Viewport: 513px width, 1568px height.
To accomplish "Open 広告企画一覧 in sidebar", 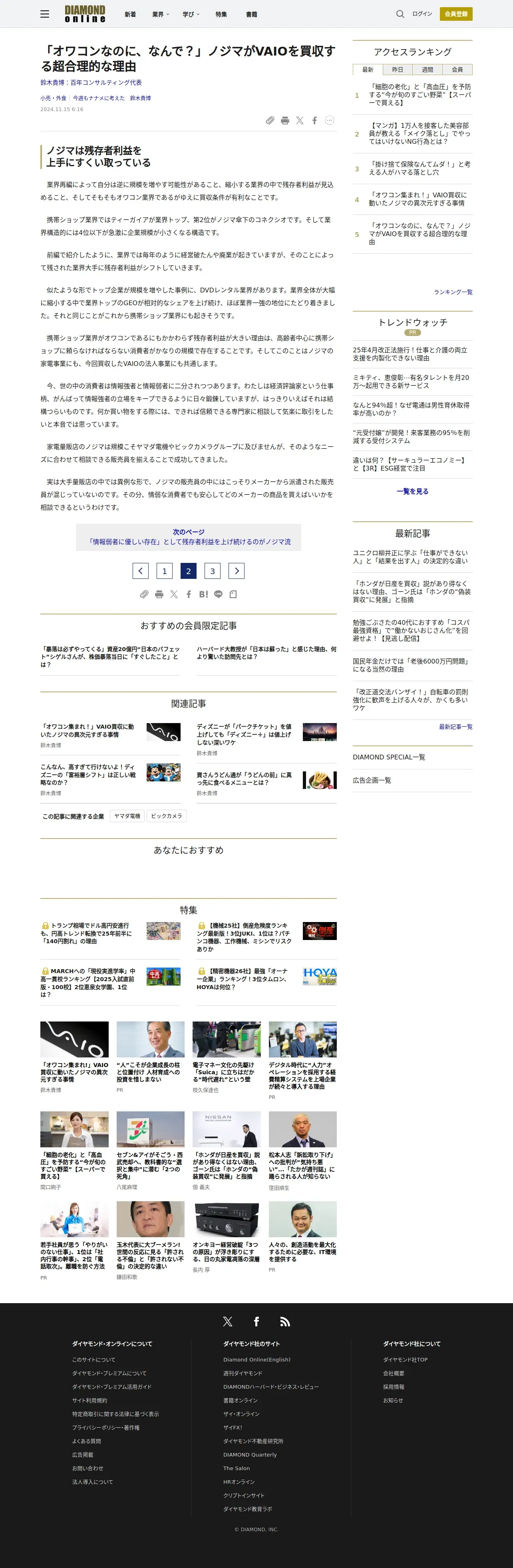I will 372,780.
